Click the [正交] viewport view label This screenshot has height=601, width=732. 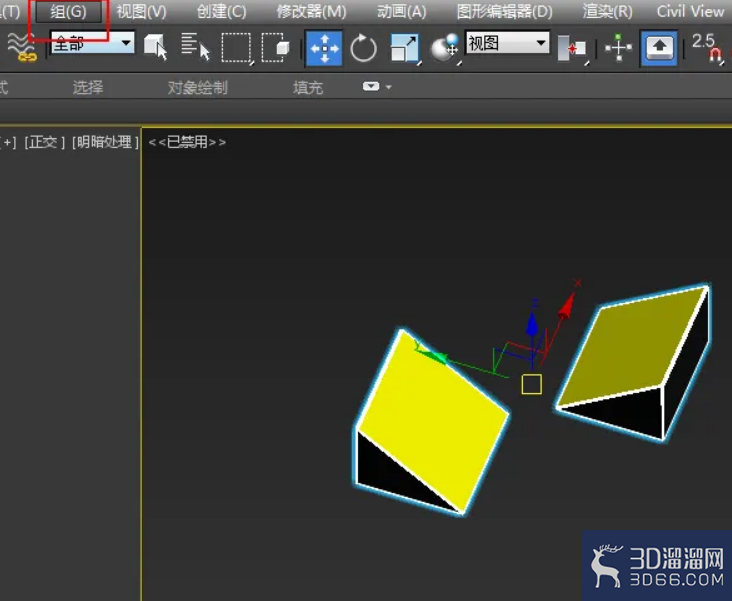(x=44, y=142)
